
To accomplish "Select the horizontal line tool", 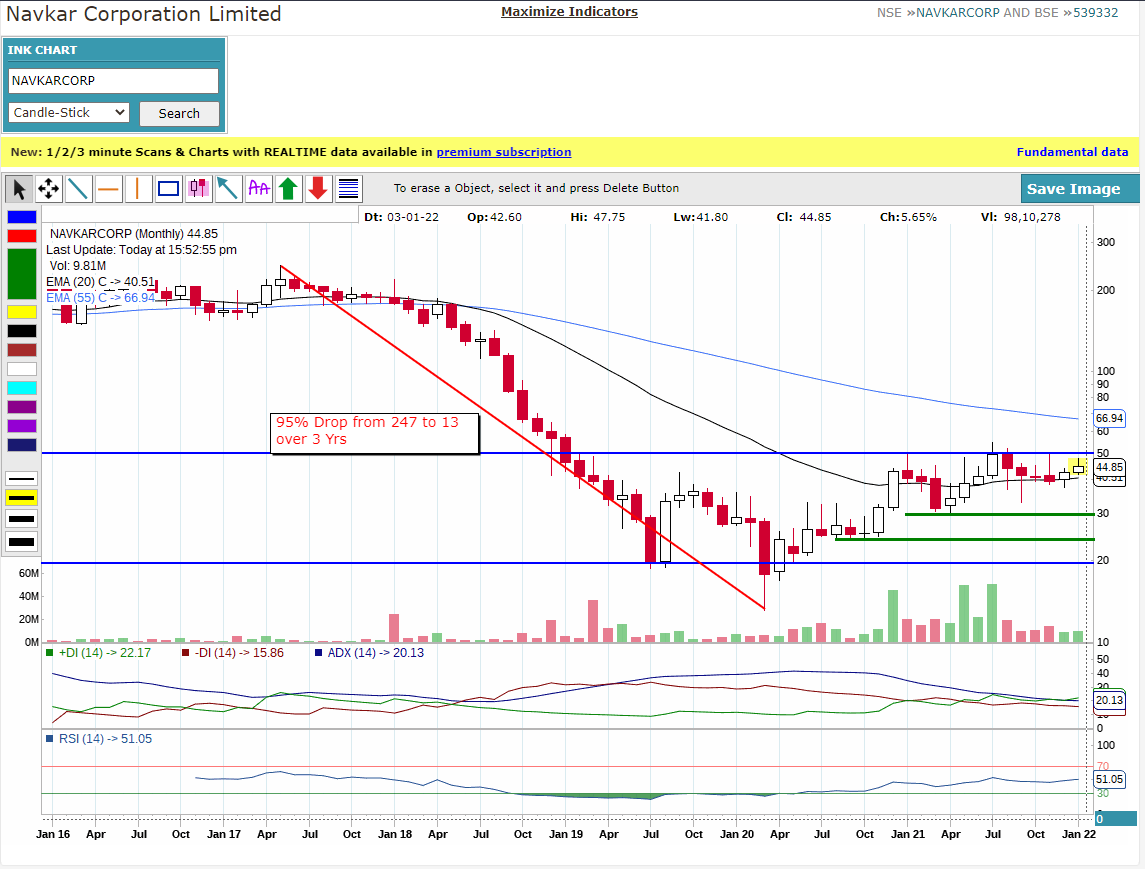I will (x=108, y=189).
